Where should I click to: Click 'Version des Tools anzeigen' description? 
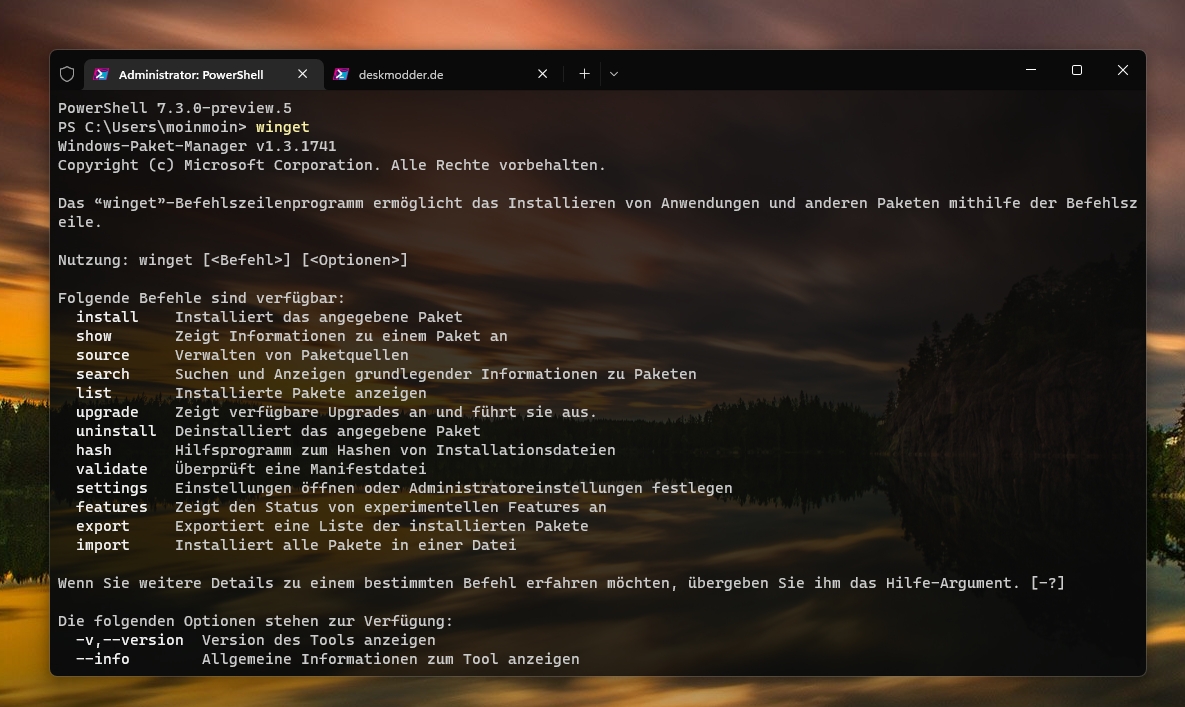point(319,640)
